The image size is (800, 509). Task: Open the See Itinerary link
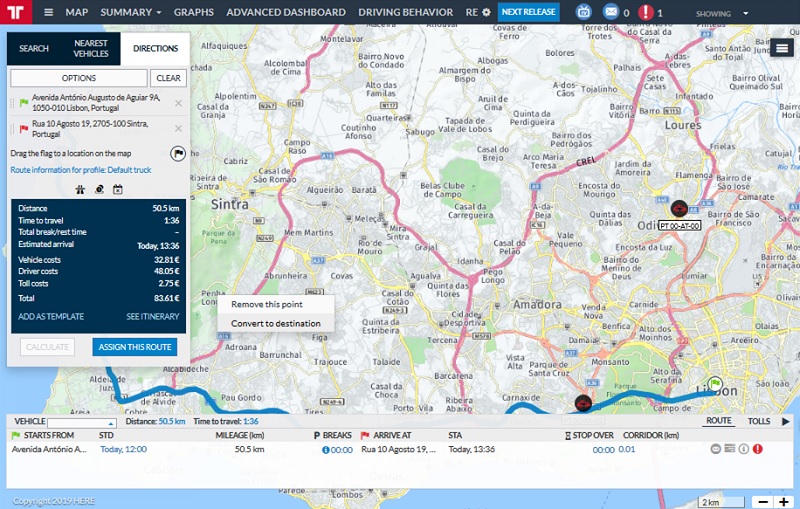click(x=152, y=316)
